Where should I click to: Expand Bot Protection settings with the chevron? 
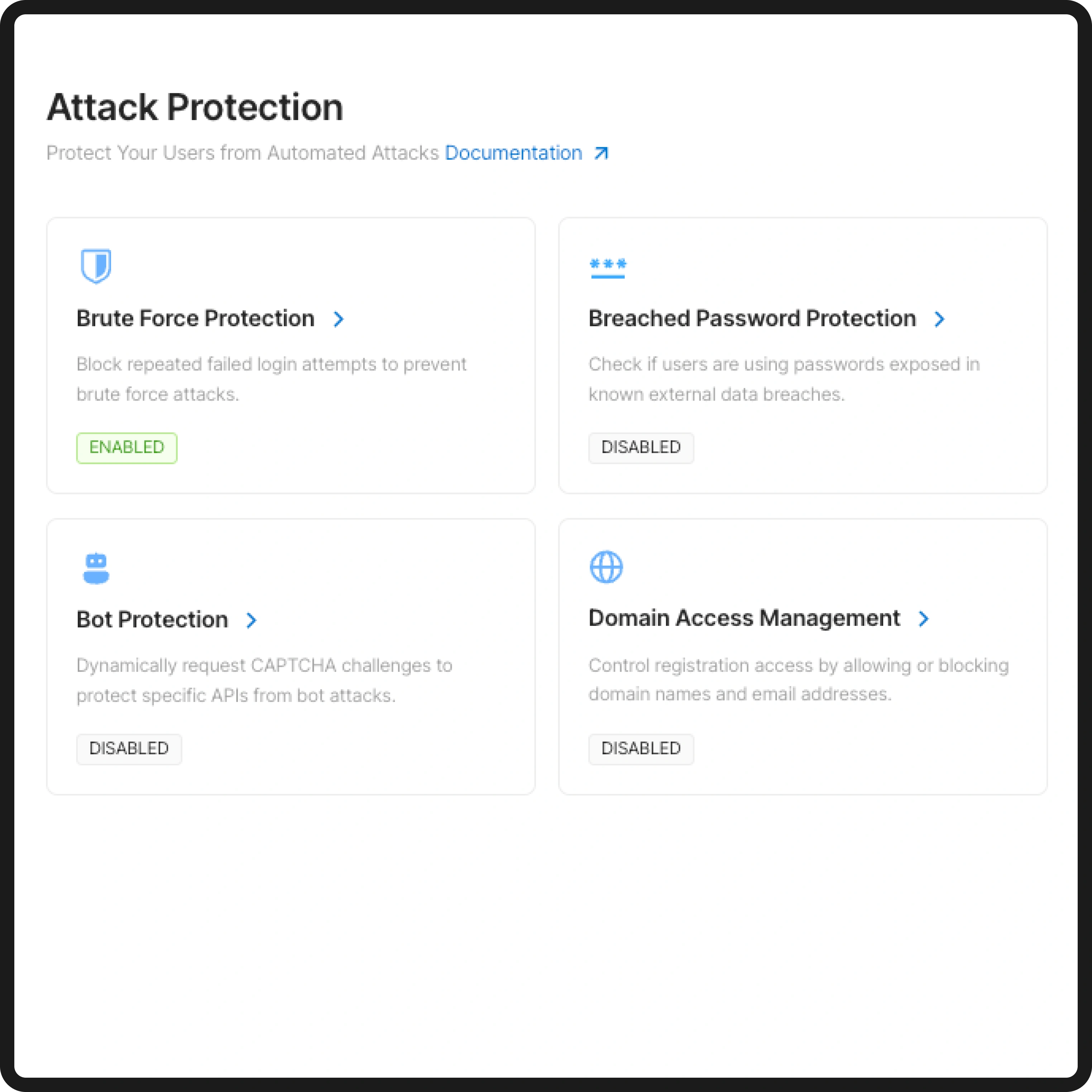point(252,620)
